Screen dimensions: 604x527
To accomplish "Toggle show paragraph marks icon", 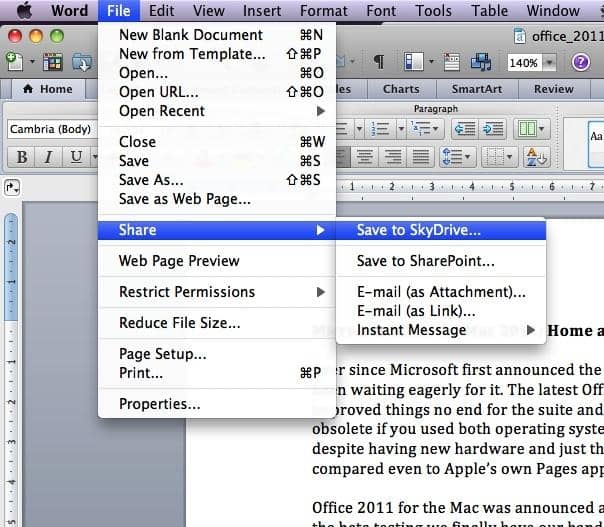I will pyautogui.click(x=379, y=61).
